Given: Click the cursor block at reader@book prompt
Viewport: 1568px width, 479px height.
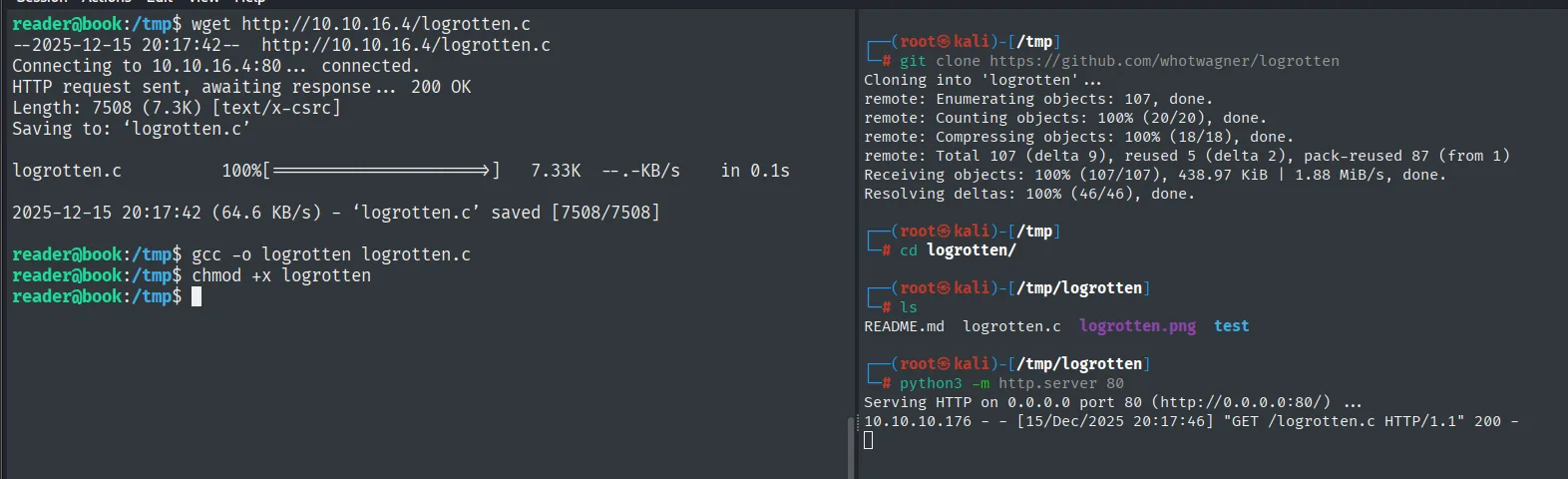Looking at the screenshot, I should [196, 296].
